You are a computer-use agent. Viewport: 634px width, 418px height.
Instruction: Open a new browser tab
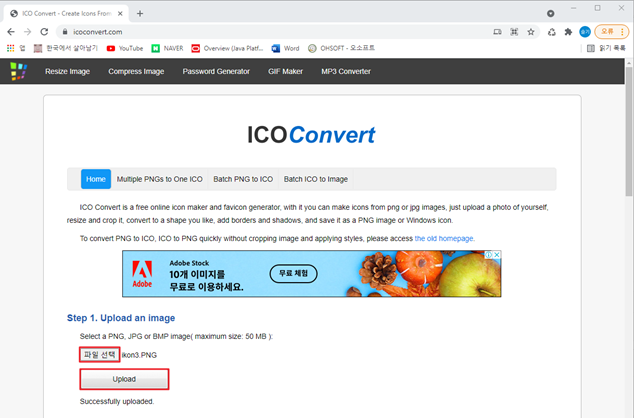139,13
